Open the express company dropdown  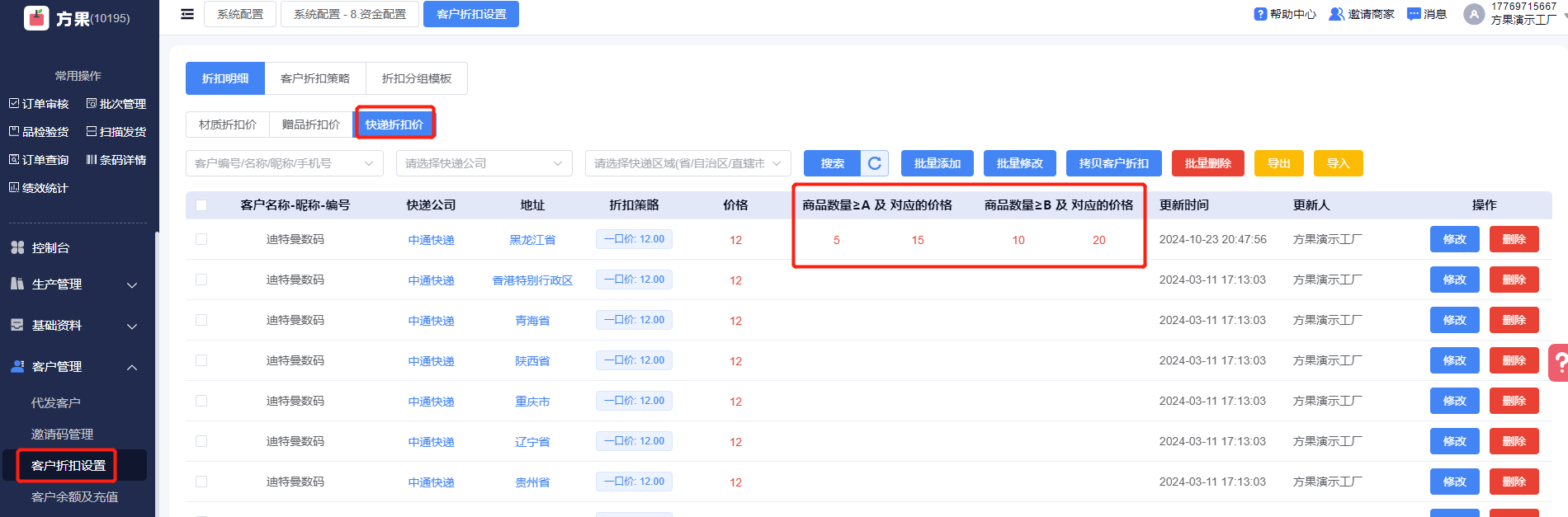(484, 163)
